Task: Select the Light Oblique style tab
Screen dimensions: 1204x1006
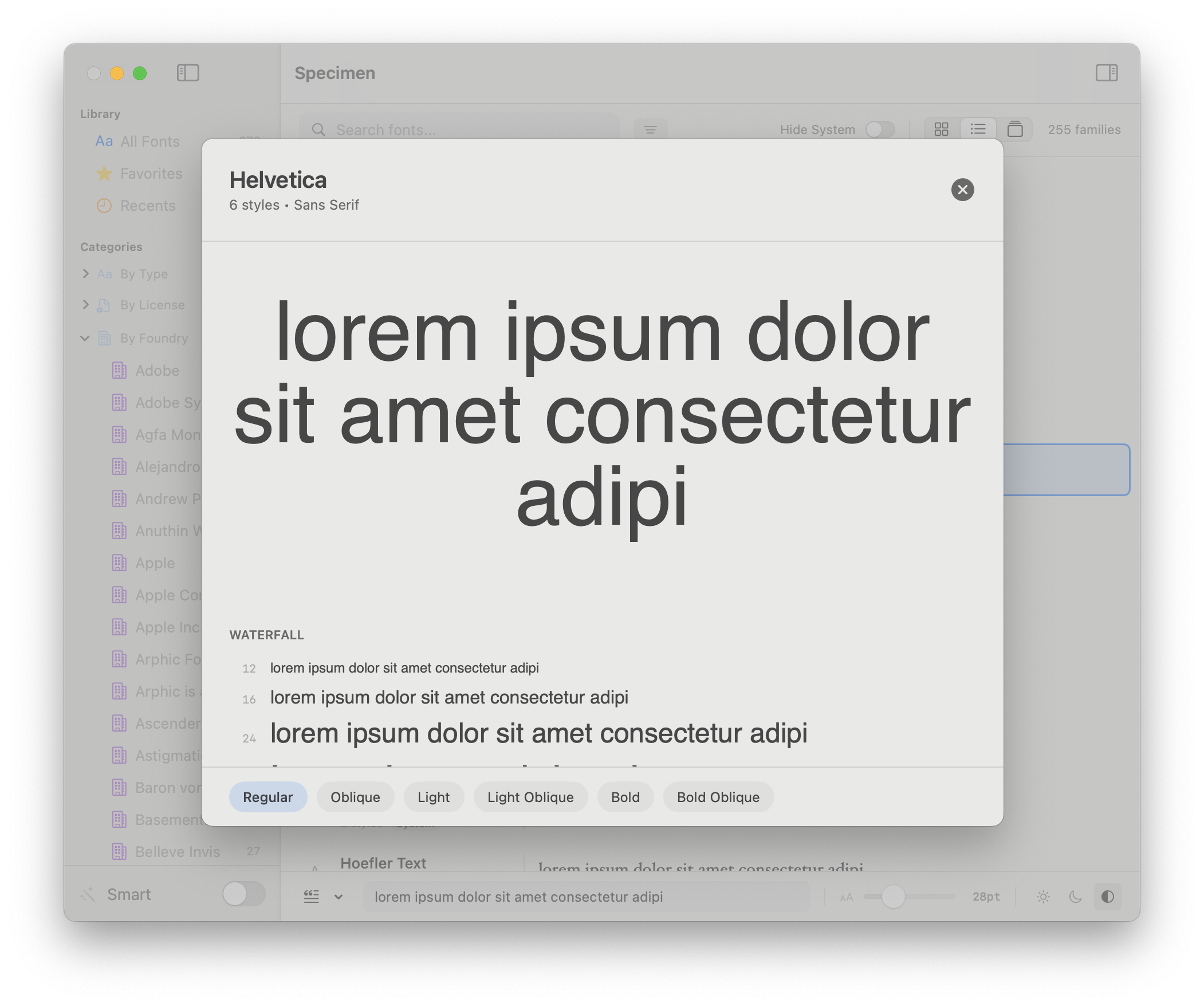Action: [530, 797]
